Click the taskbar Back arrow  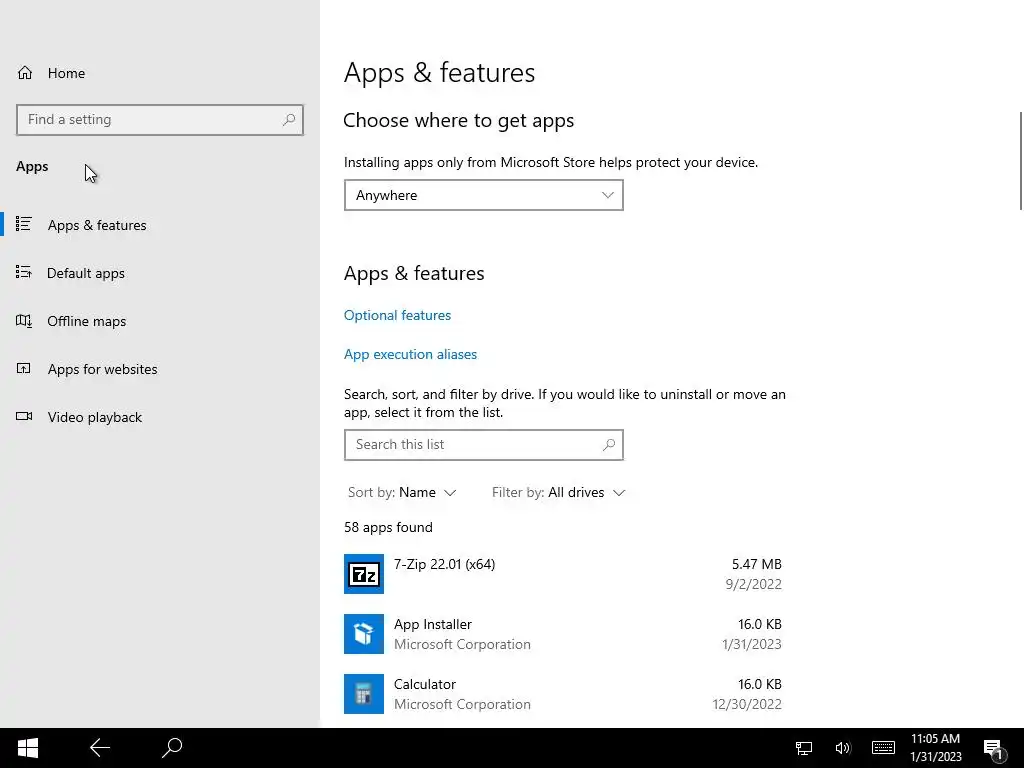(x=100, y=748)
